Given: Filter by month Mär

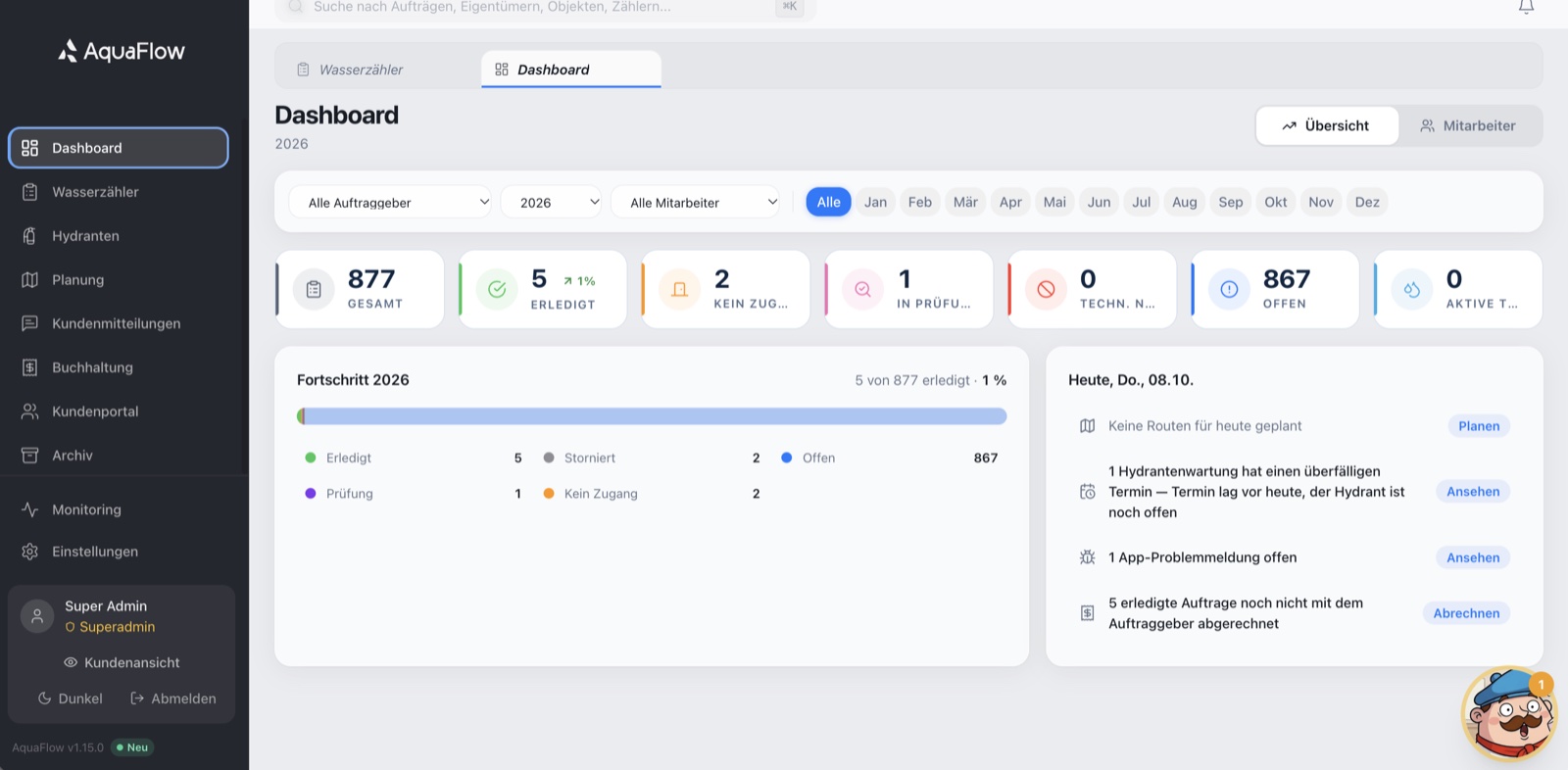Looking at the screenshot, I should (x=965, y=202).
